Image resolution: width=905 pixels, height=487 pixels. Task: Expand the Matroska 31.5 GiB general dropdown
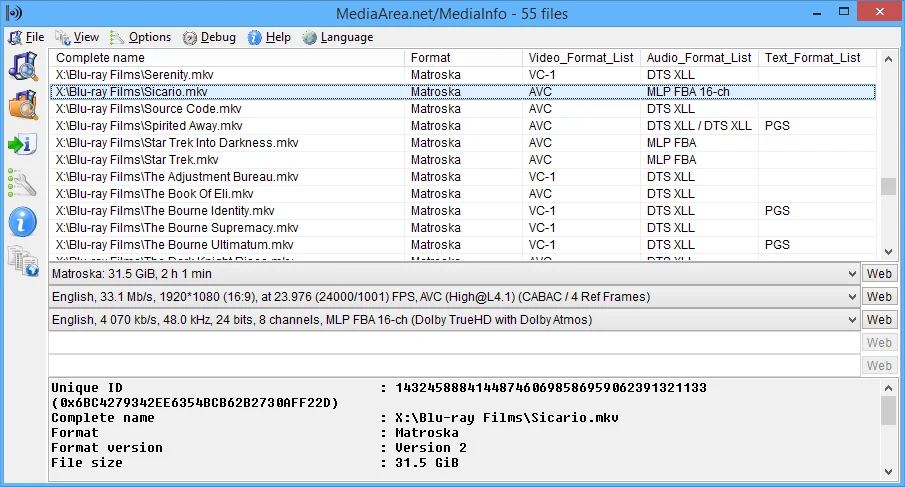click(852, 274)
